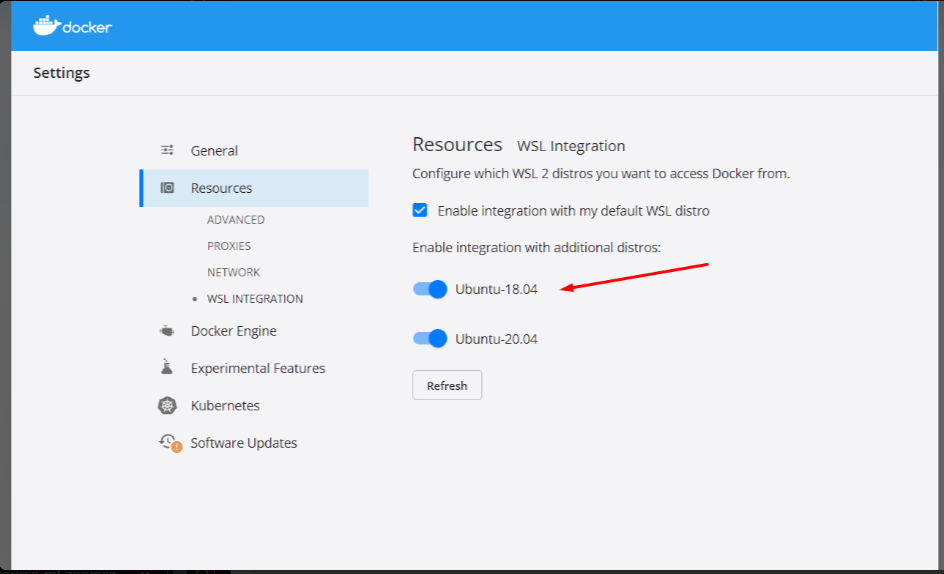Select the Resources settings section
Screen dimensions: 944x574
tap(254, 188)
